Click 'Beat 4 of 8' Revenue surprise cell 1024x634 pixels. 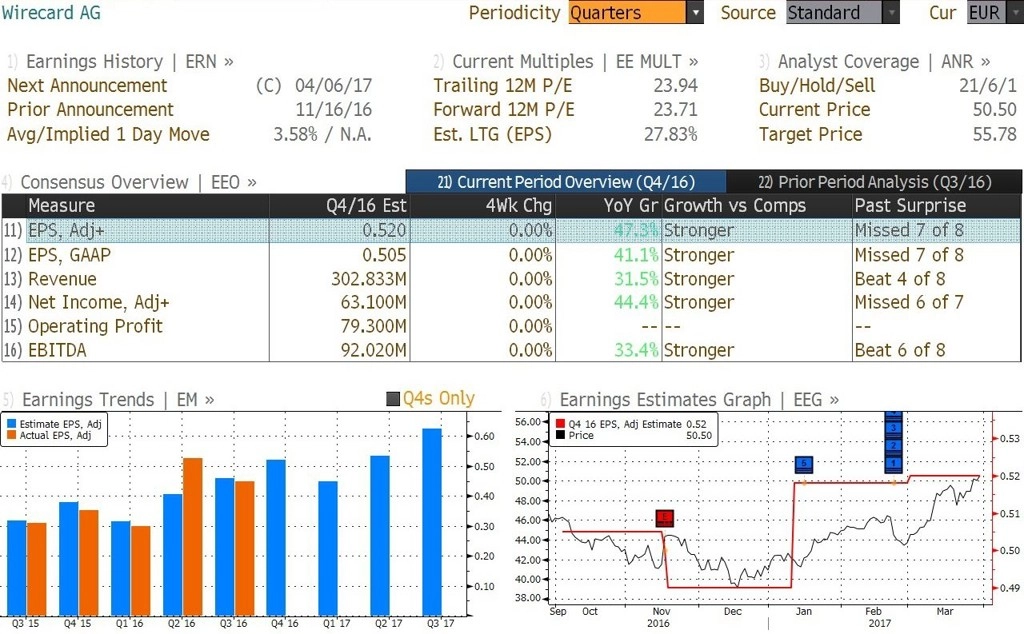point(900,279)
